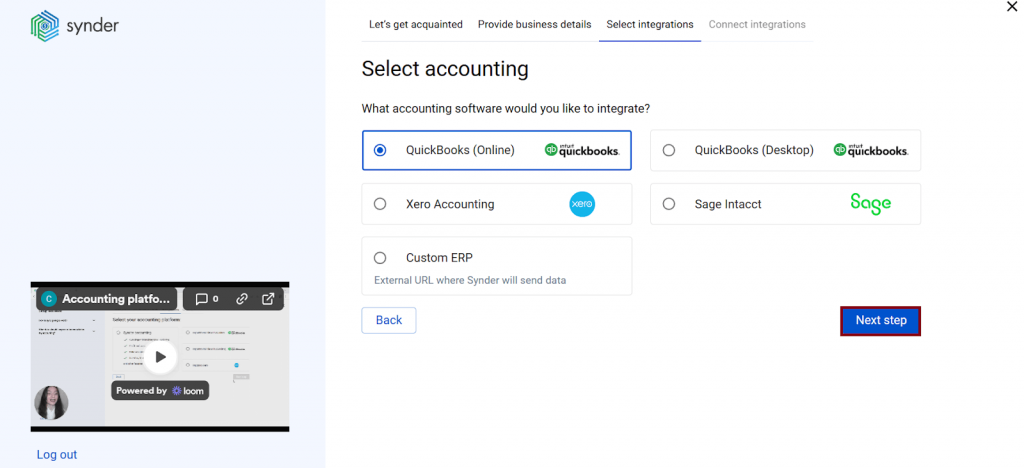Select the Custom ERP radio button

tap(380, 258)
